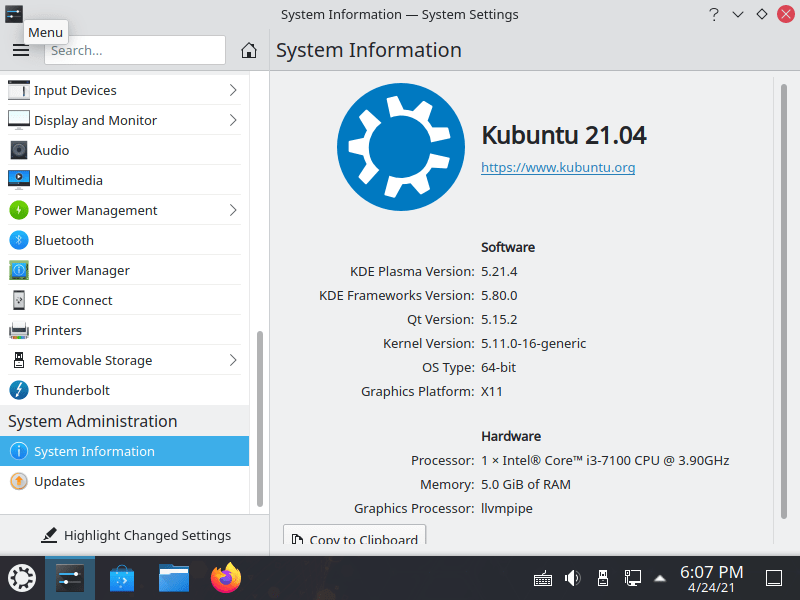800x600 pixels.
Task: Expand Power Management chevron
Action: tap(233, 210)
